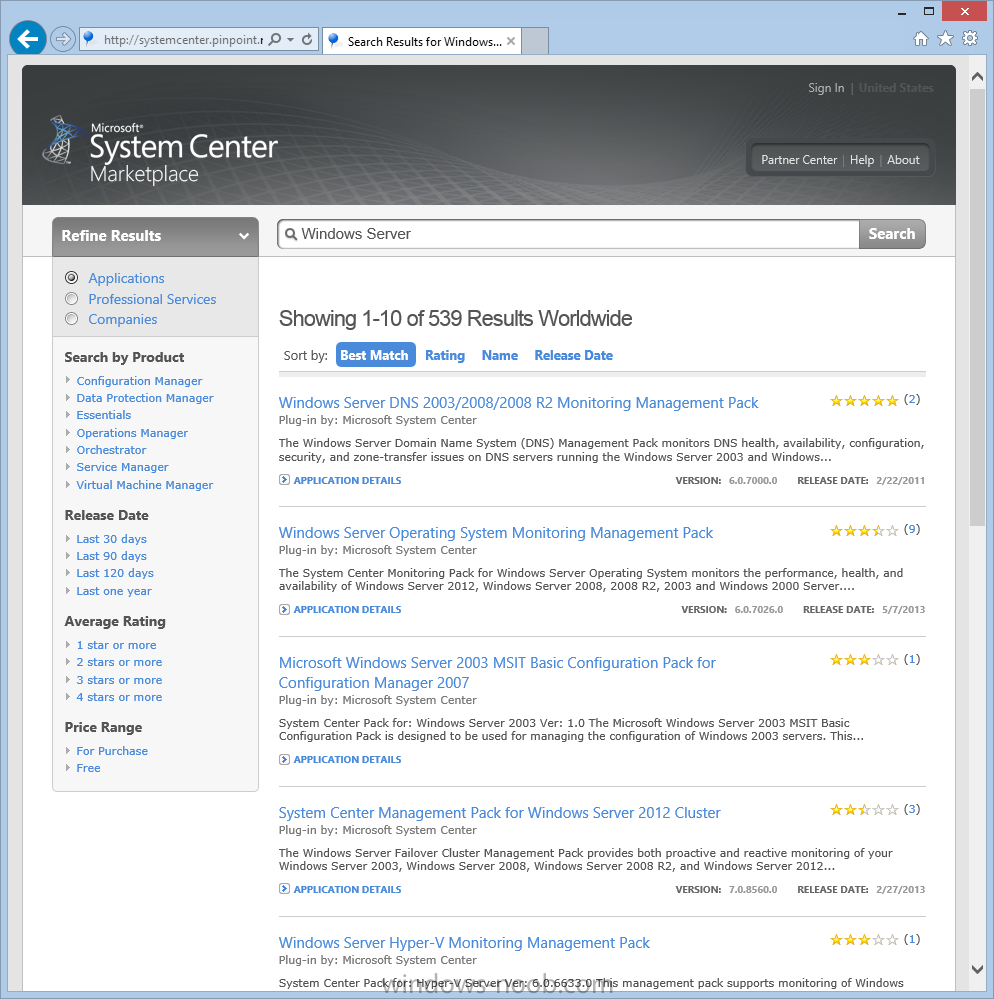This screenshot has height=999, width=994.
Task: Open the Help link
Action: point(861,160)
